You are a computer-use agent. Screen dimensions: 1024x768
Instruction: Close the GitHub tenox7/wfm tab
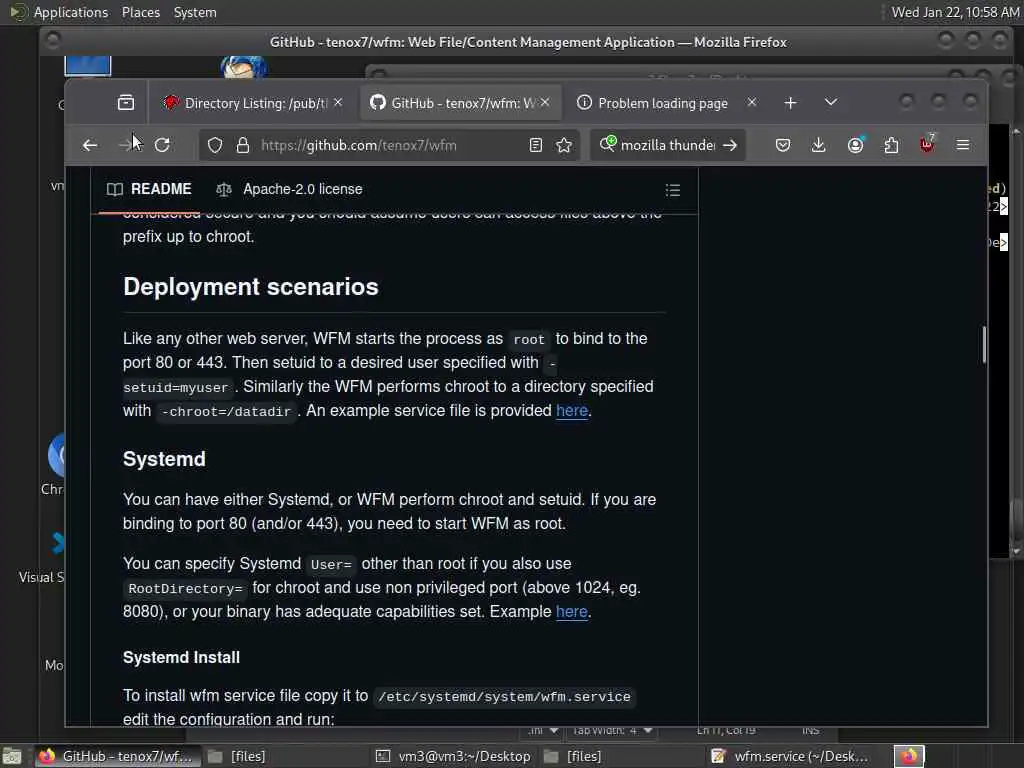click(x=545, y=103)
